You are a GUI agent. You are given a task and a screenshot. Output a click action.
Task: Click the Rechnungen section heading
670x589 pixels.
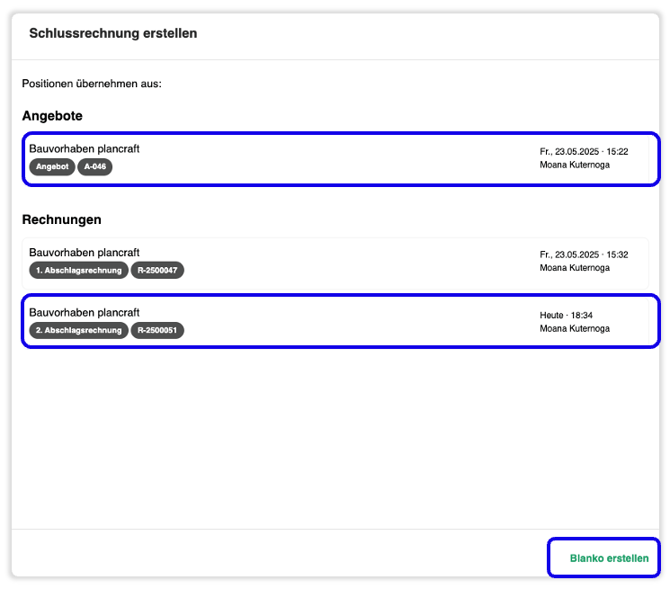tap(62, 220)
